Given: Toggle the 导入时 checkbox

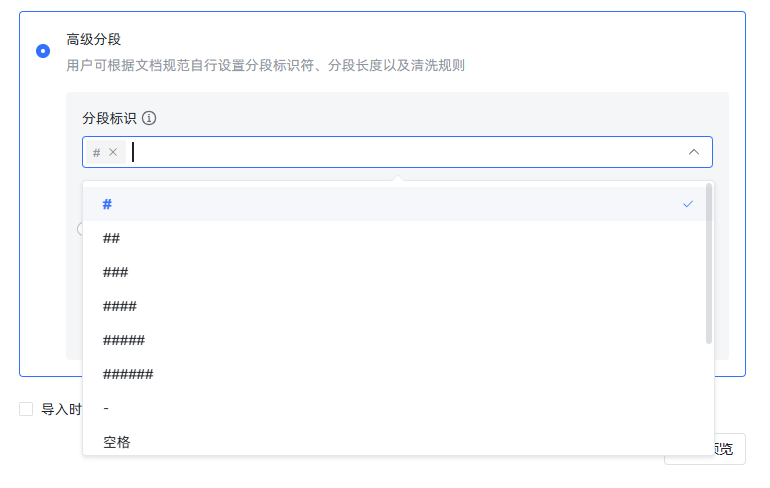Looking at the screenshot, I should (x=26, y=409).
